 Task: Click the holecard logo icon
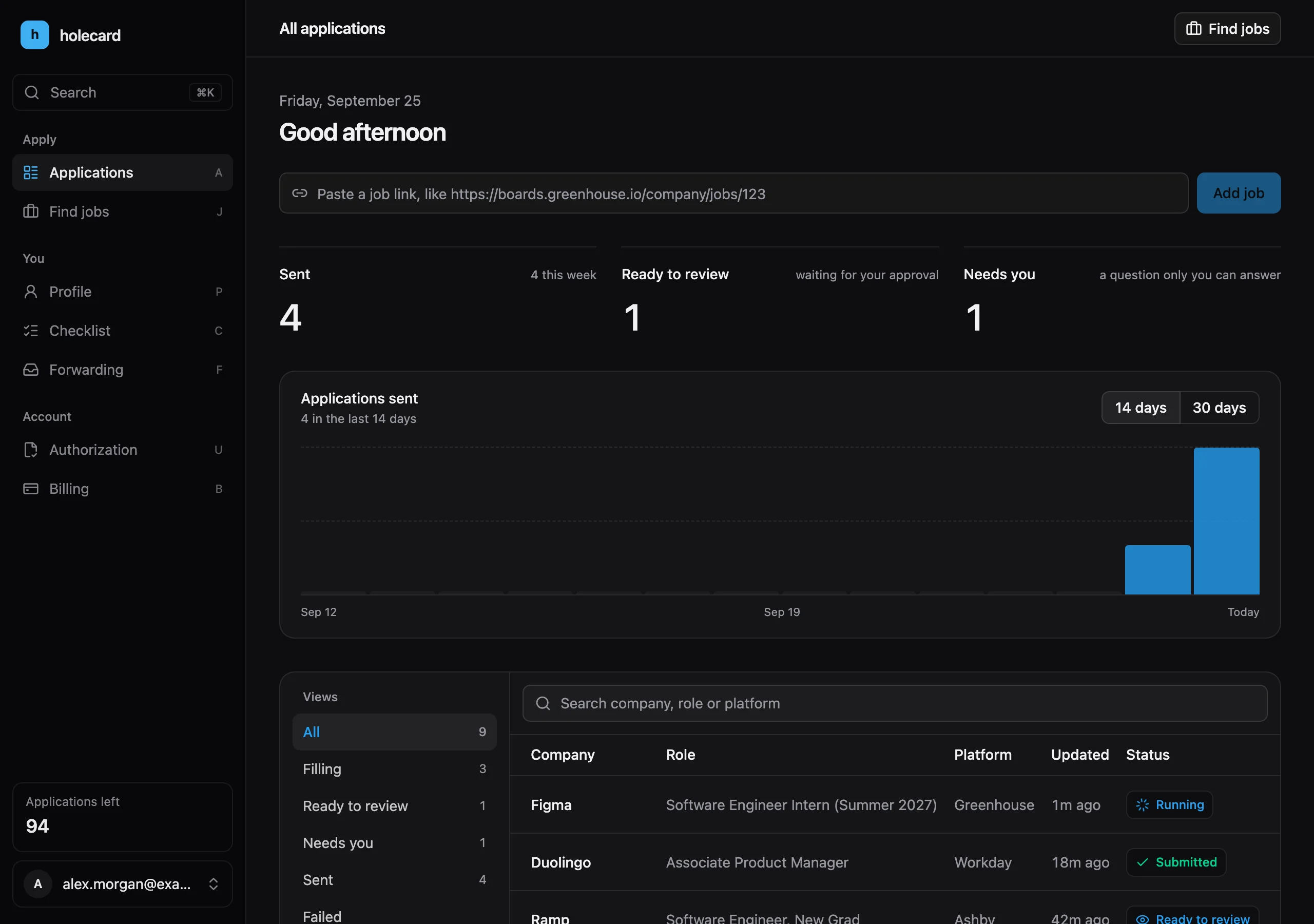pyautogui.click(x=34, y=35)
